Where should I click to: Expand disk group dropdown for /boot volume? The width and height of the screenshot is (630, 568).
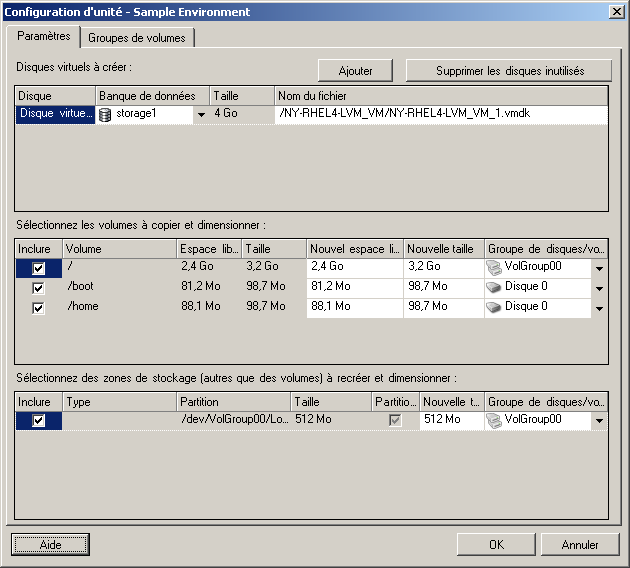coord(599,288)
